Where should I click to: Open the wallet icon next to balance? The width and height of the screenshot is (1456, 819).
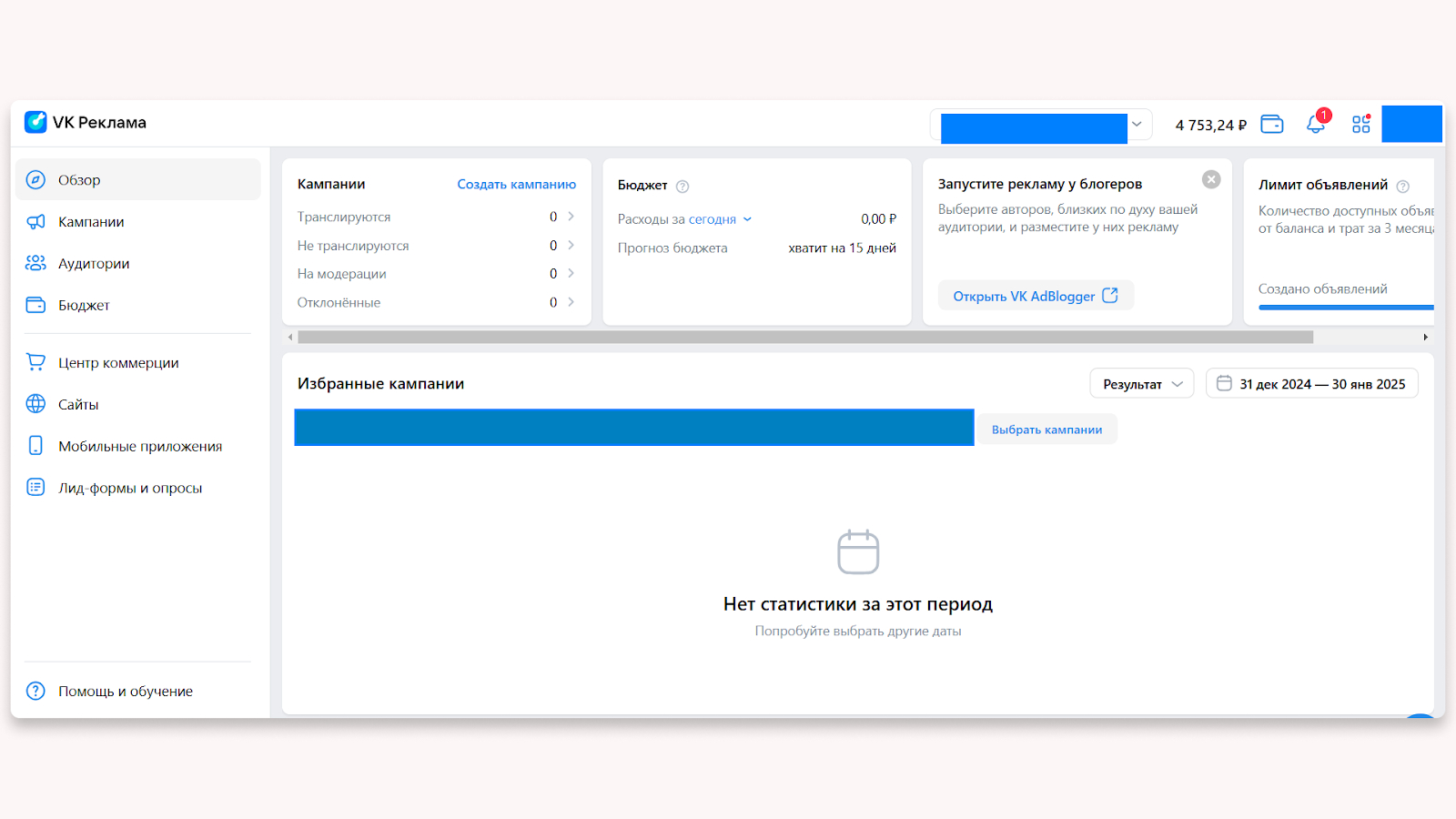pyautogui.click(x=1272, y=125)
